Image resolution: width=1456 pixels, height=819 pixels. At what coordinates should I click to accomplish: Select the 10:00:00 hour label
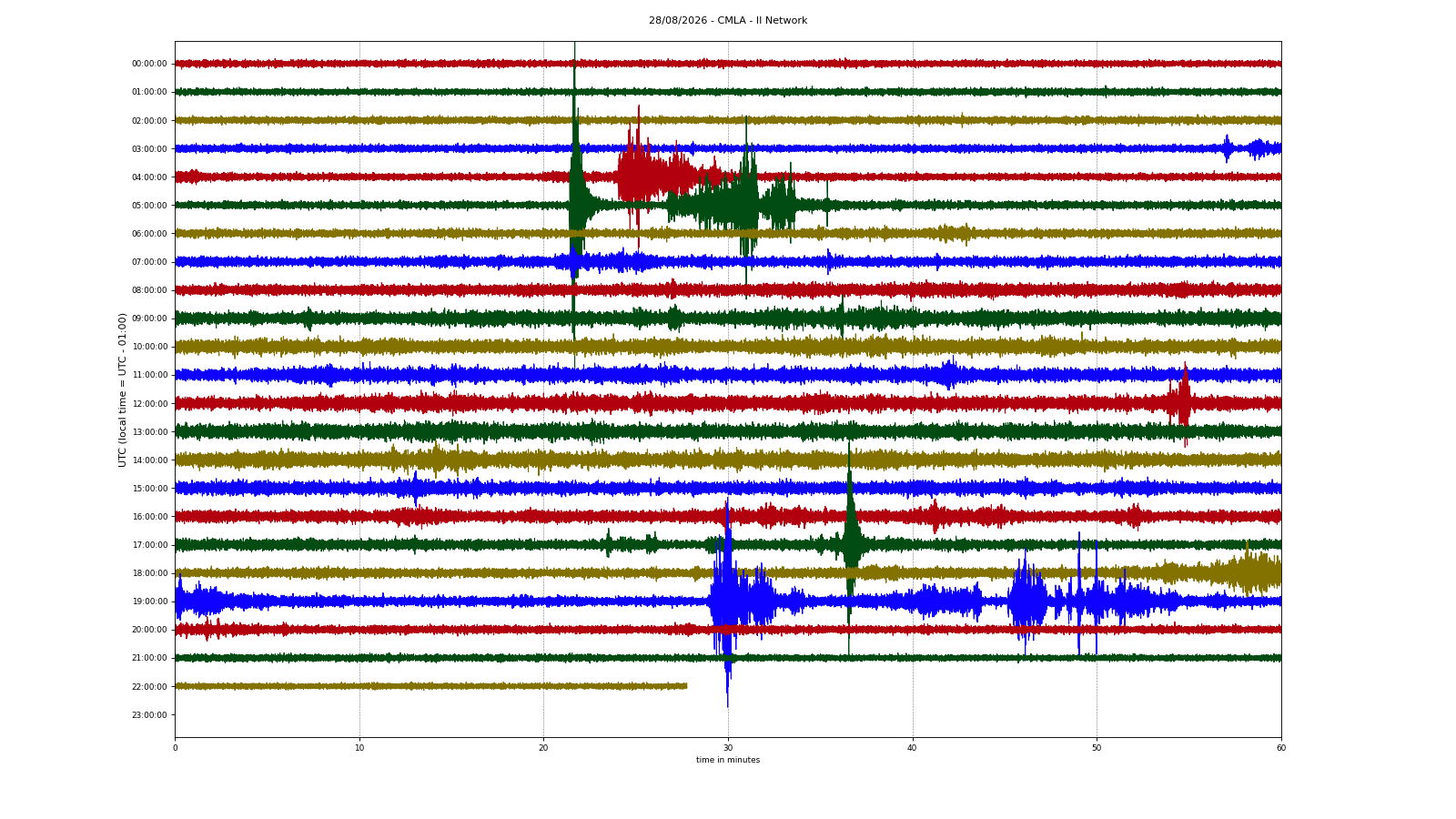[x=149, y=347]
